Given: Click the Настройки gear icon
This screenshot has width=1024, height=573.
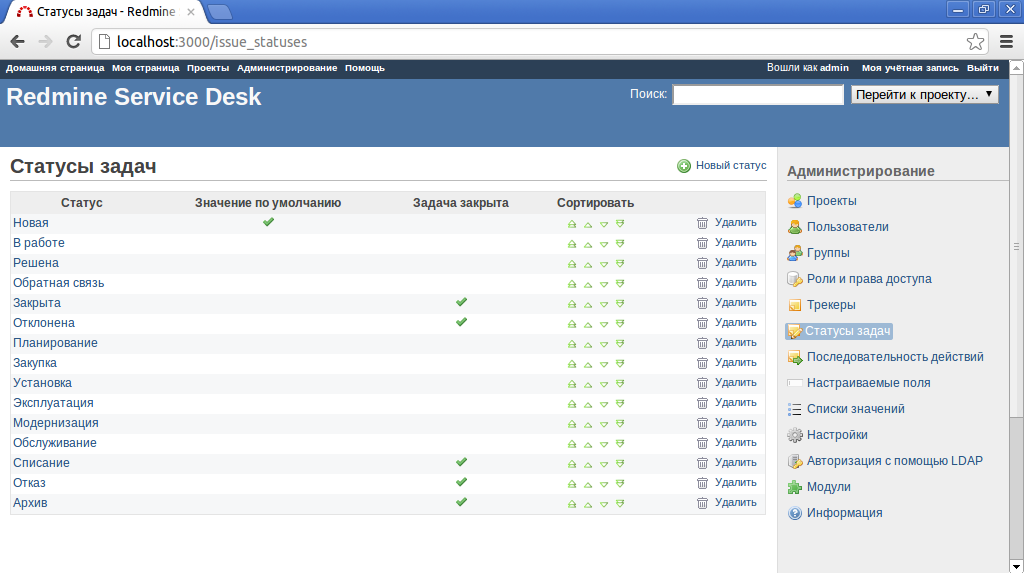Looking at the screenshot, I should pyautogui.click(x=795, y=434).
